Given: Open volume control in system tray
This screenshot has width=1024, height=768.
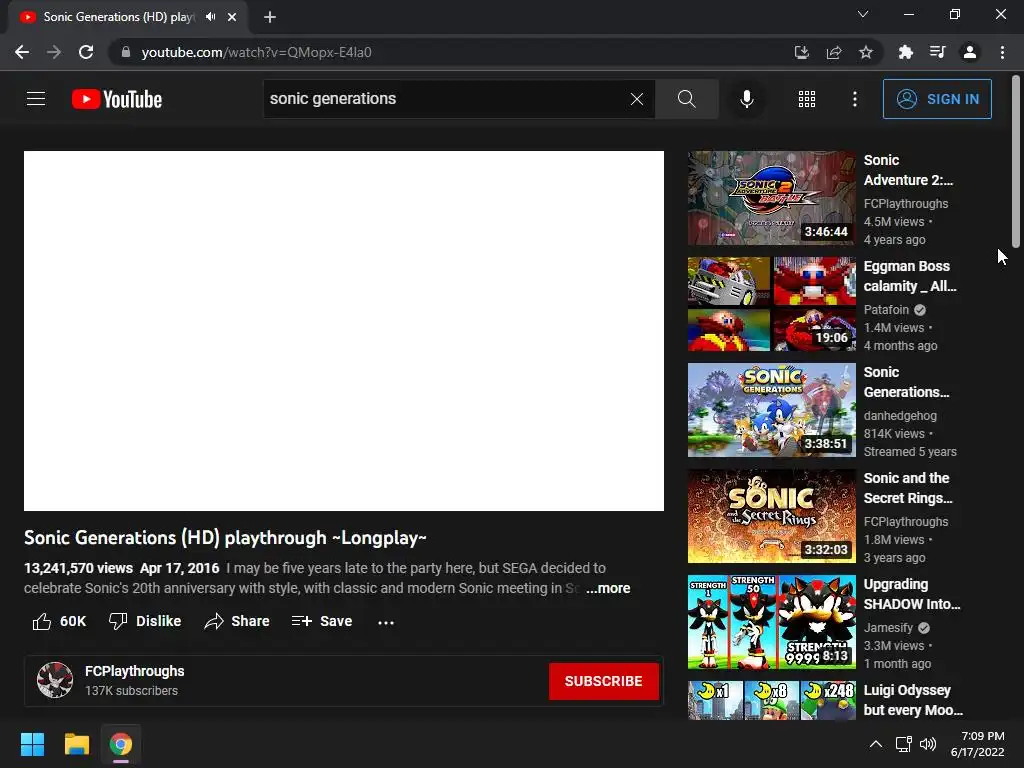Looking at the screenshot, I should (x=927, y=744).
